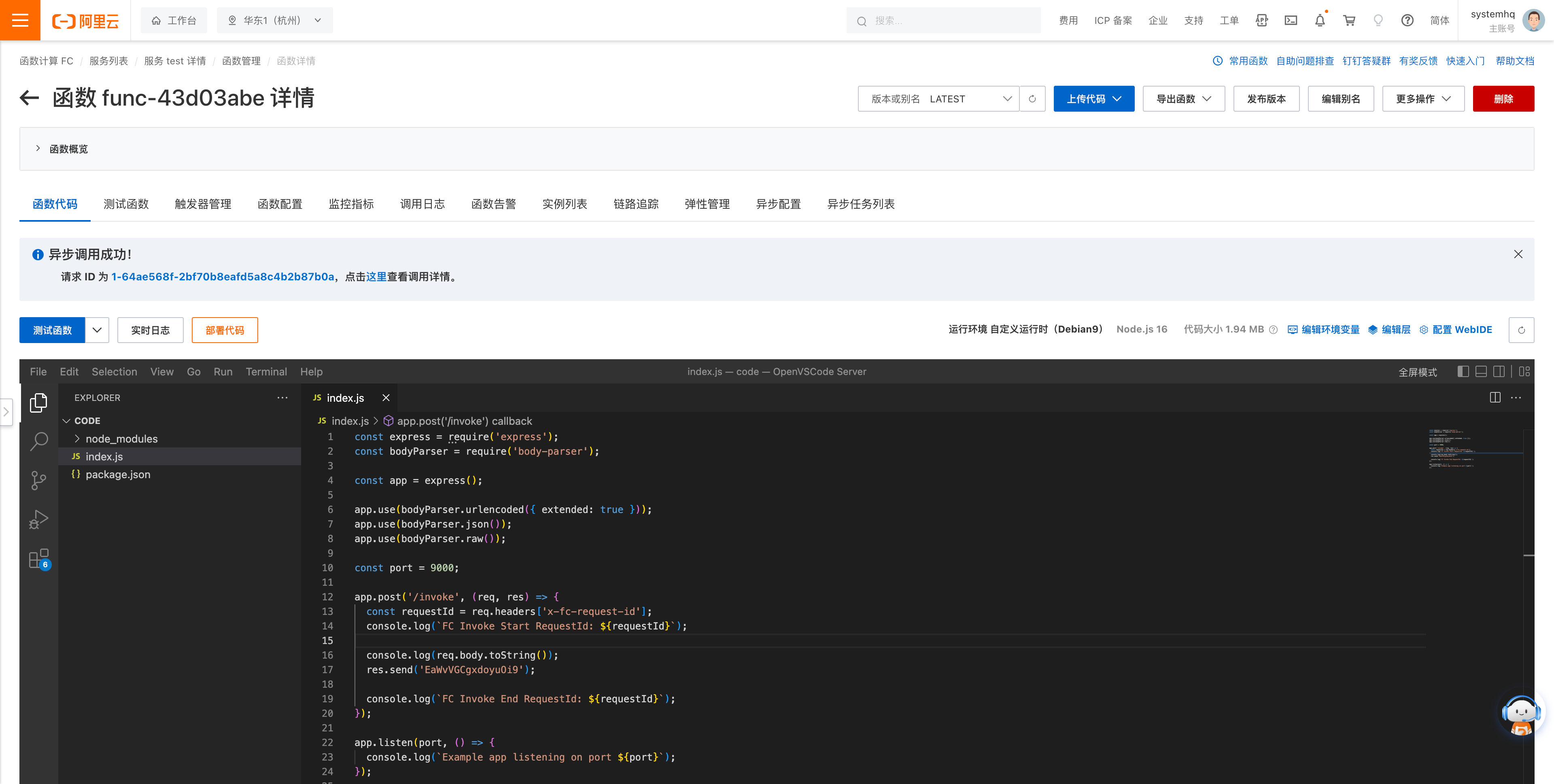Open the Terminal menu in the editor menu bar

267,371
